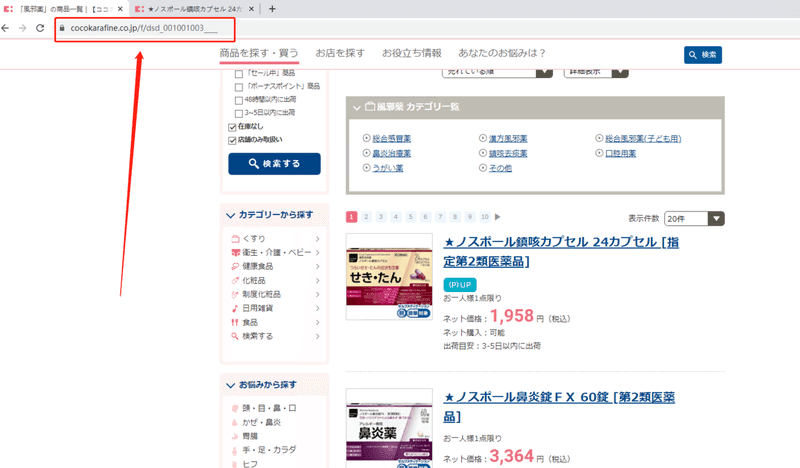Image resolution: width=800 pixels, height=468 pixels.
Task: Open the その他 category link
Action: click(x=500, y=168)
